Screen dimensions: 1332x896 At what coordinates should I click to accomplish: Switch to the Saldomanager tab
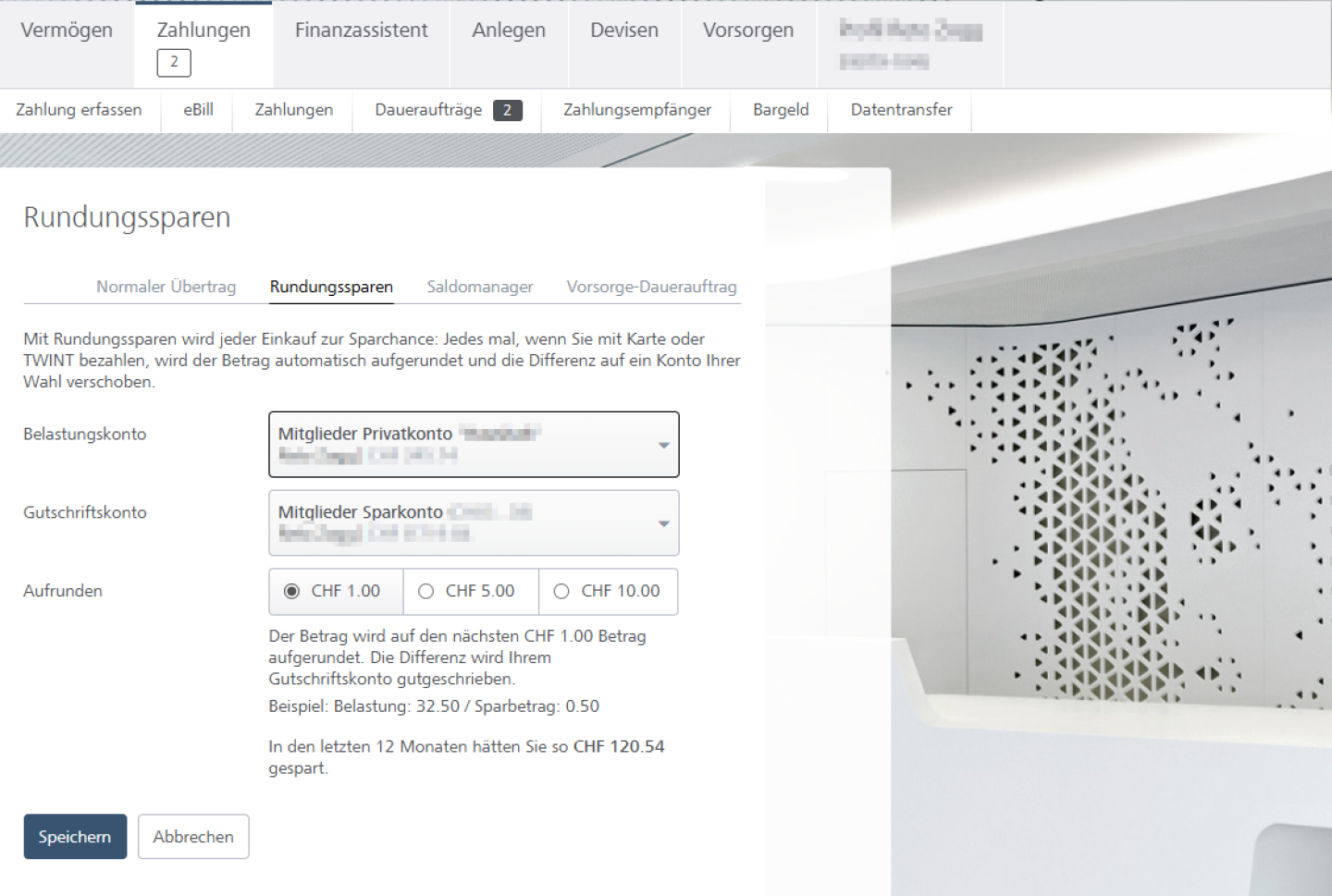pyautogui.click(x=479, y=287)
